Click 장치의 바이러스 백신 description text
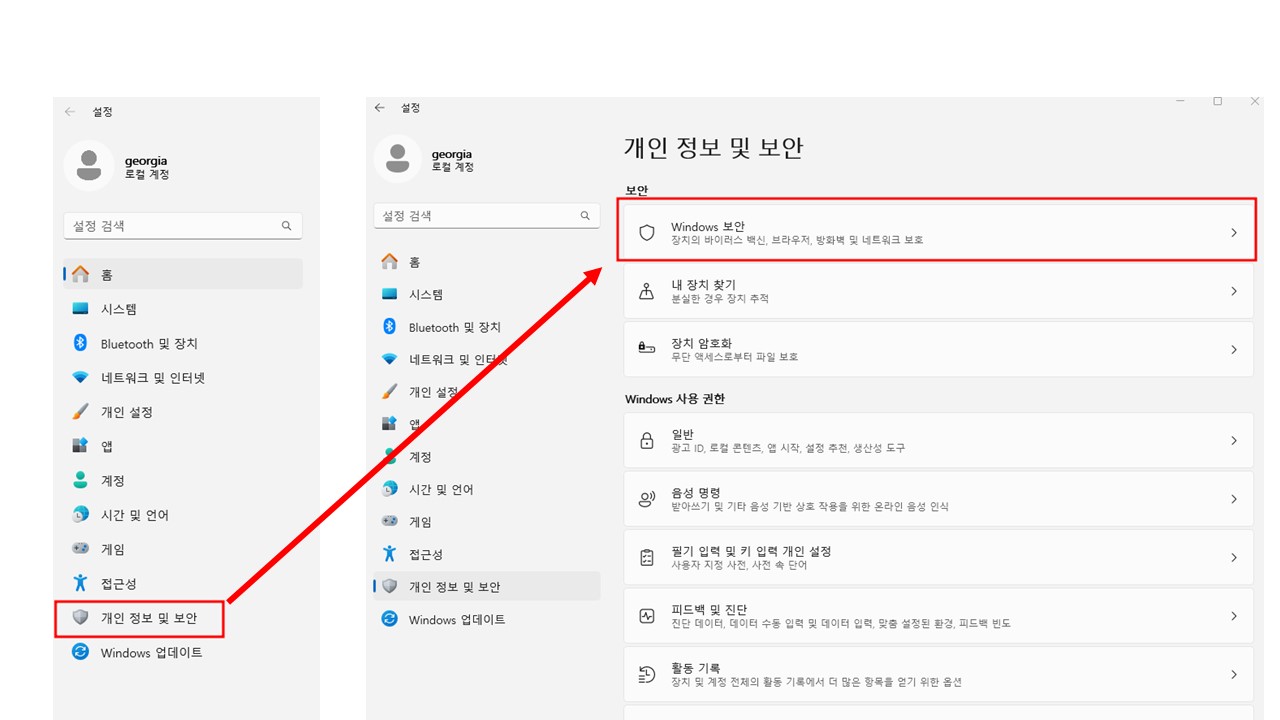 (x=797, y=241)
